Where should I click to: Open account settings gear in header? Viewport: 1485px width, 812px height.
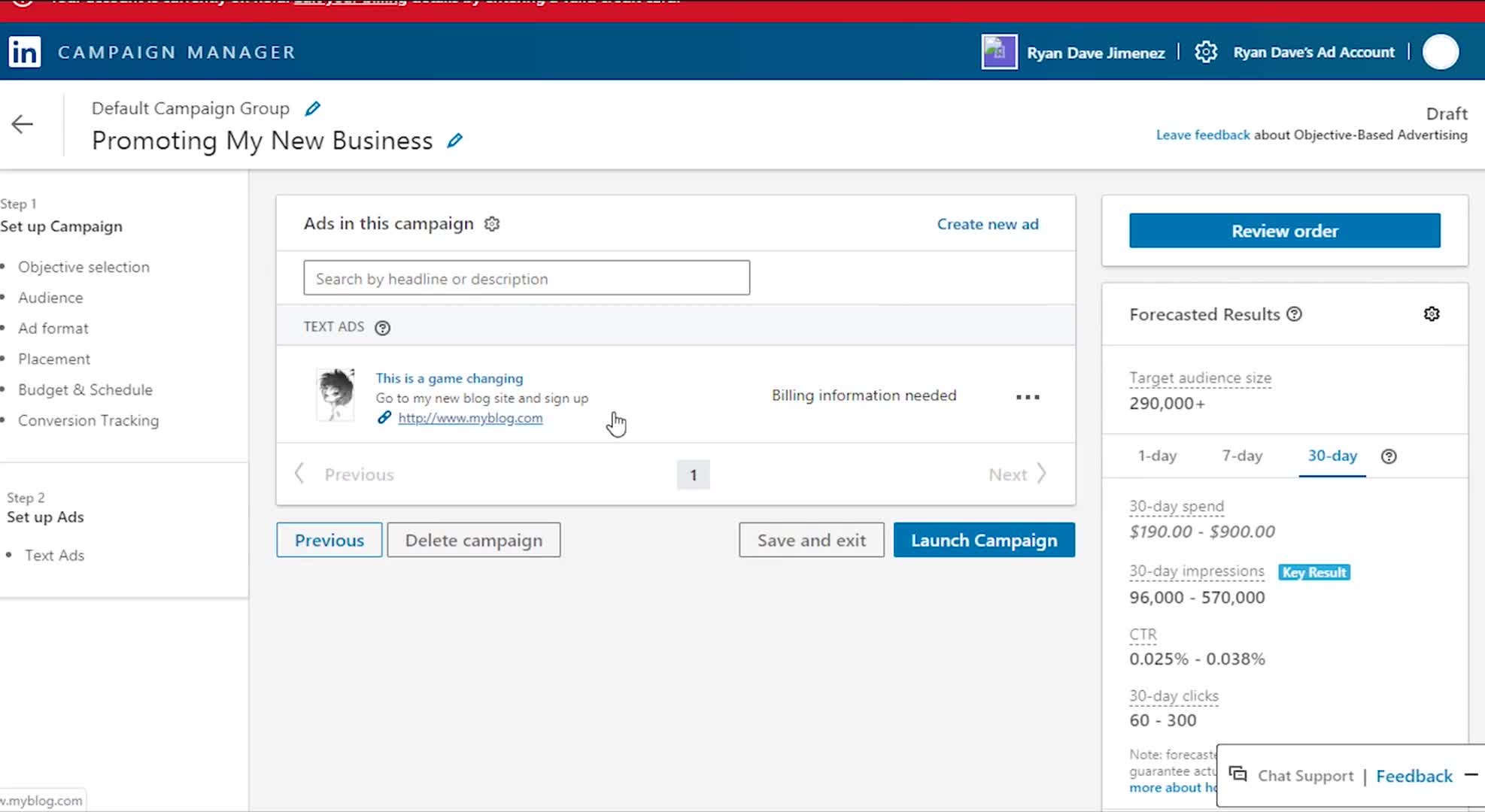(1205, 52)
